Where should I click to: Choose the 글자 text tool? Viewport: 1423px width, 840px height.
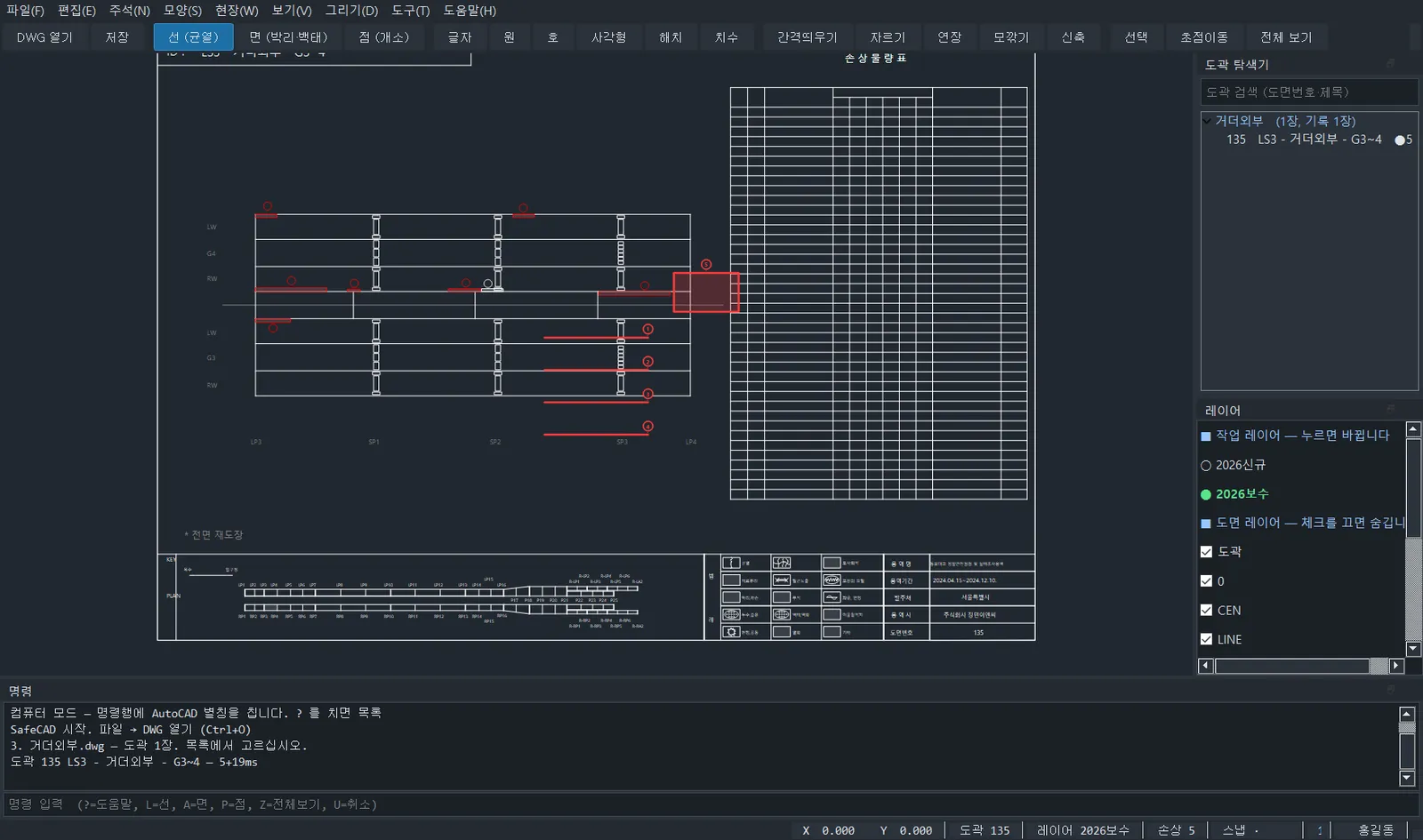[x=460, y=37]
